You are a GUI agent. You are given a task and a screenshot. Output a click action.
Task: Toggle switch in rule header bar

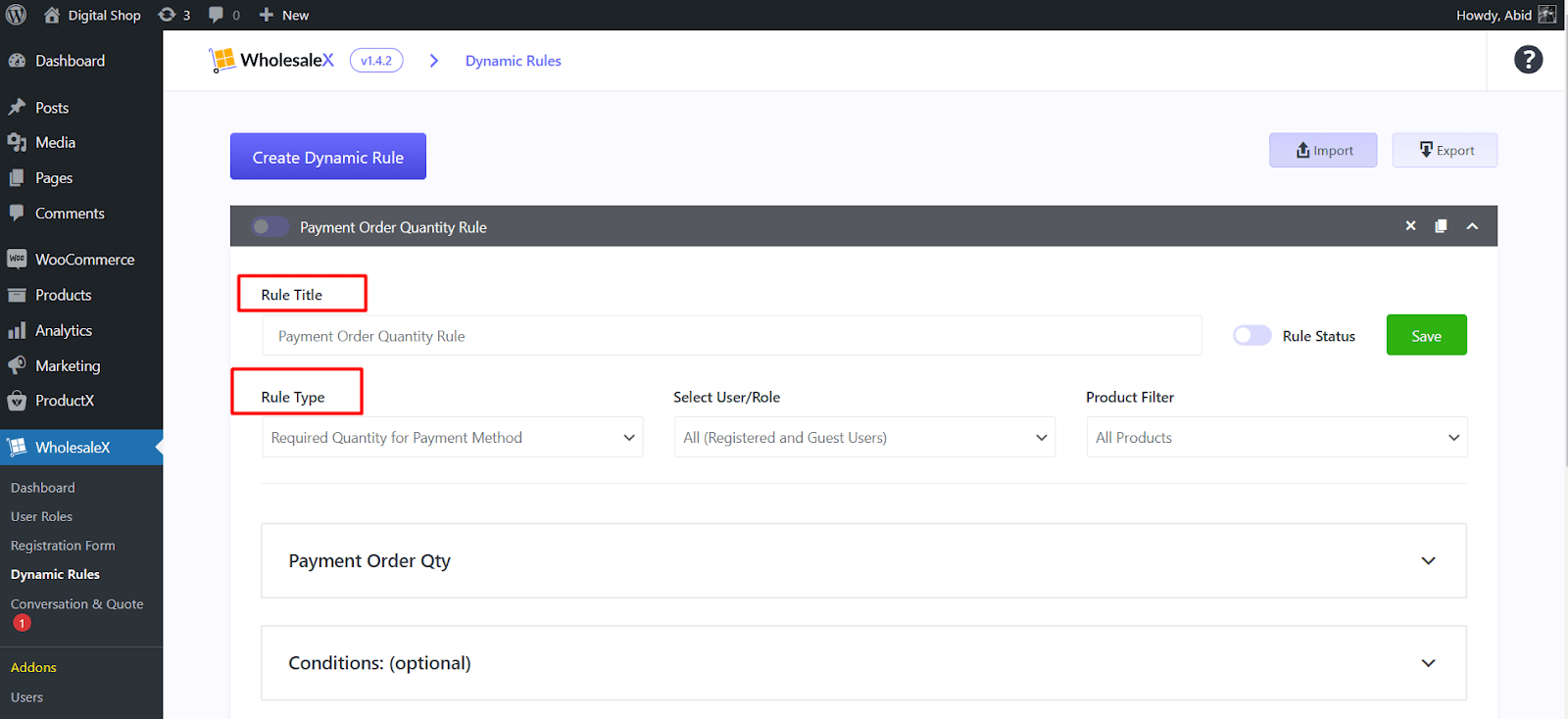(269, 226)
